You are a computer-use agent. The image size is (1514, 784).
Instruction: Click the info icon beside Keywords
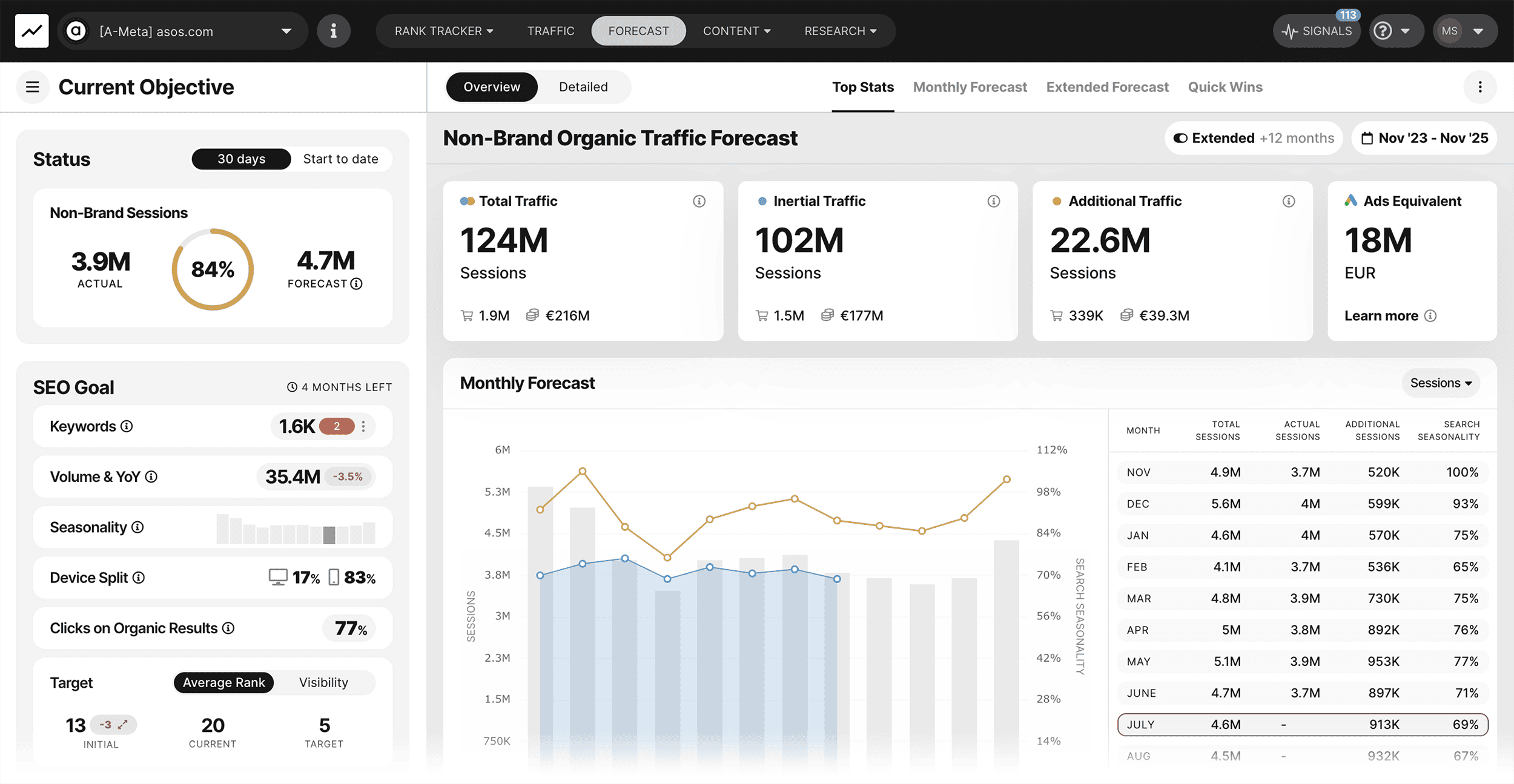point(126,426)
